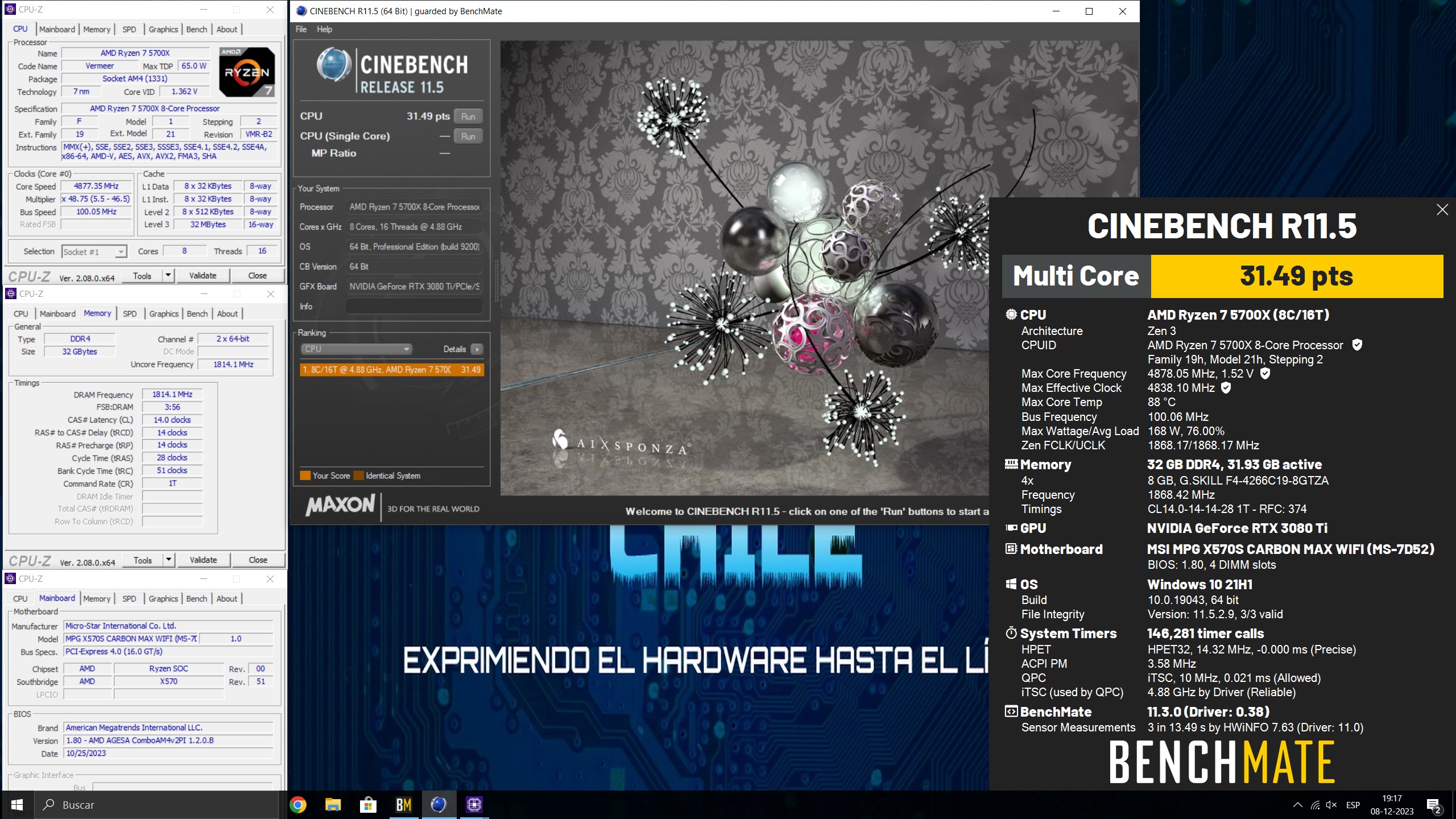Click BenchMate Motherboard section icon
The width and height of the screenshot is (1456, 819).
[x=1011, y=549]
